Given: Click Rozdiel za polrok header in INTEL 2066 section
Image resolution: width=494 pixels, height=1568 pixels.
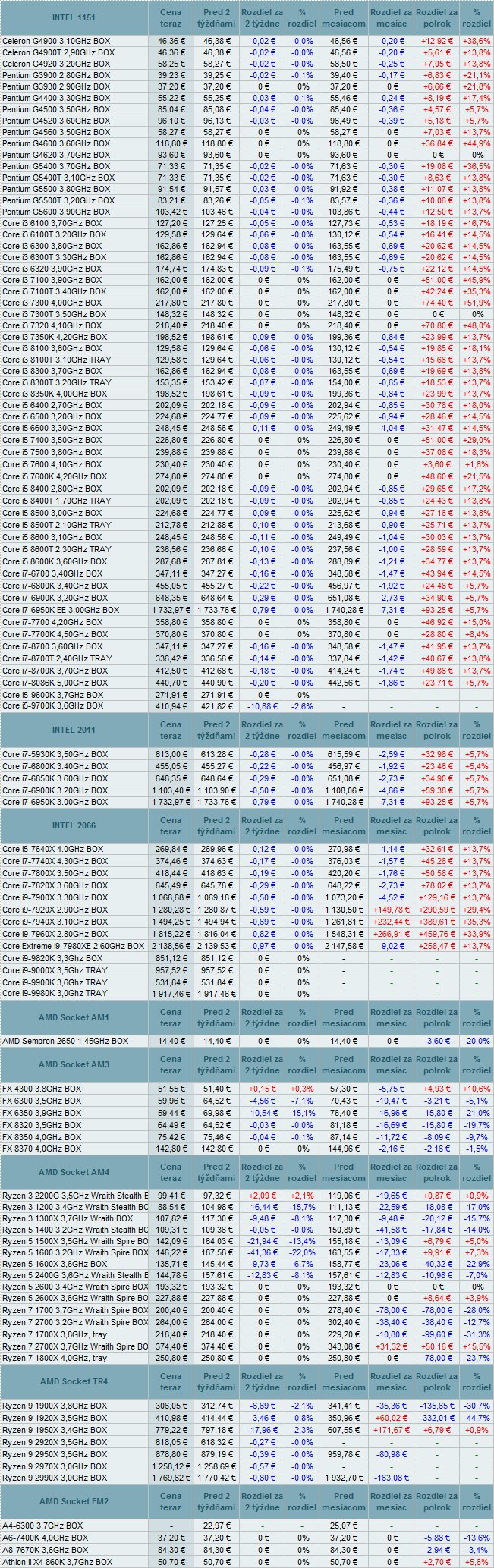Looking at the screenshot, I should (x=436, y=825).
